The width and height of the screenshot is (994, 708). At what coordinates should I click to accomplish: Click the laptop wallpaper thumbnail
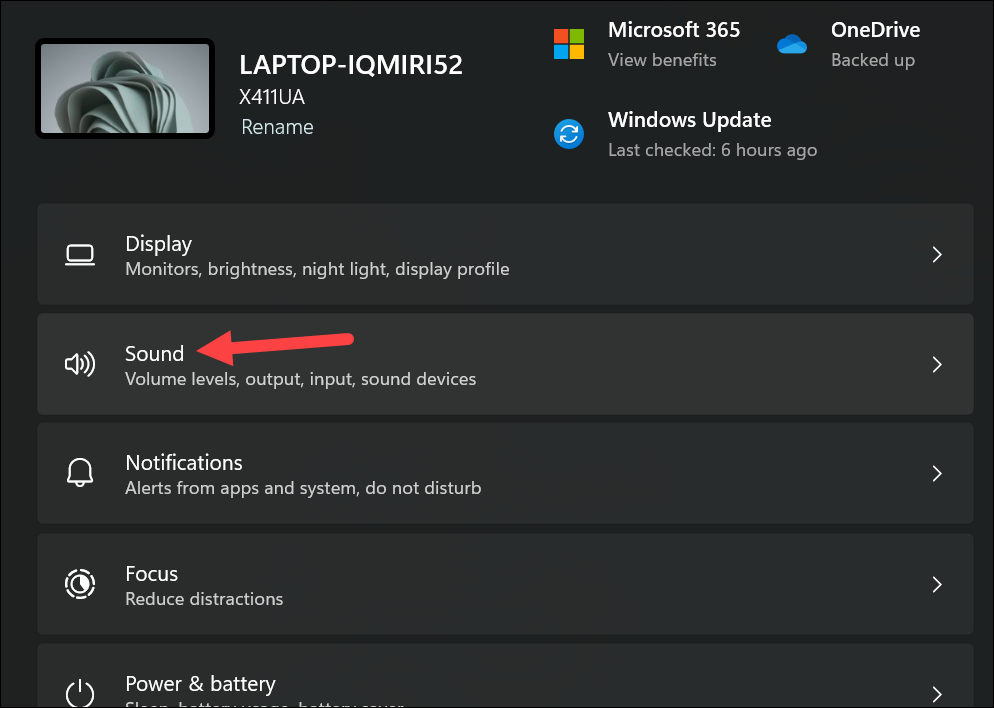pyautogui.click(x=124, y=88)
